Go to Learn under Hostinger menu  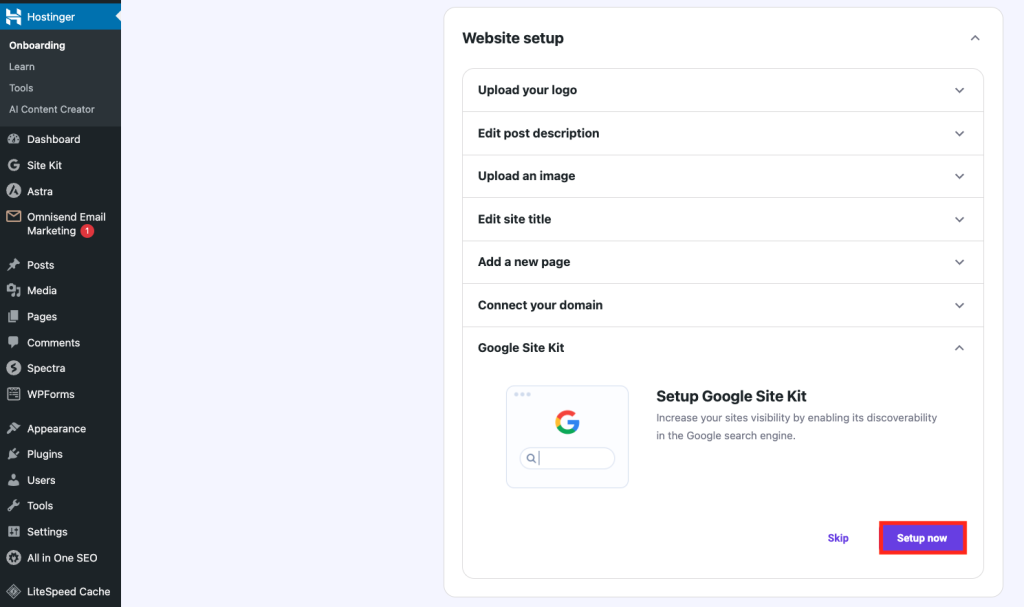(x=22, y=67)
